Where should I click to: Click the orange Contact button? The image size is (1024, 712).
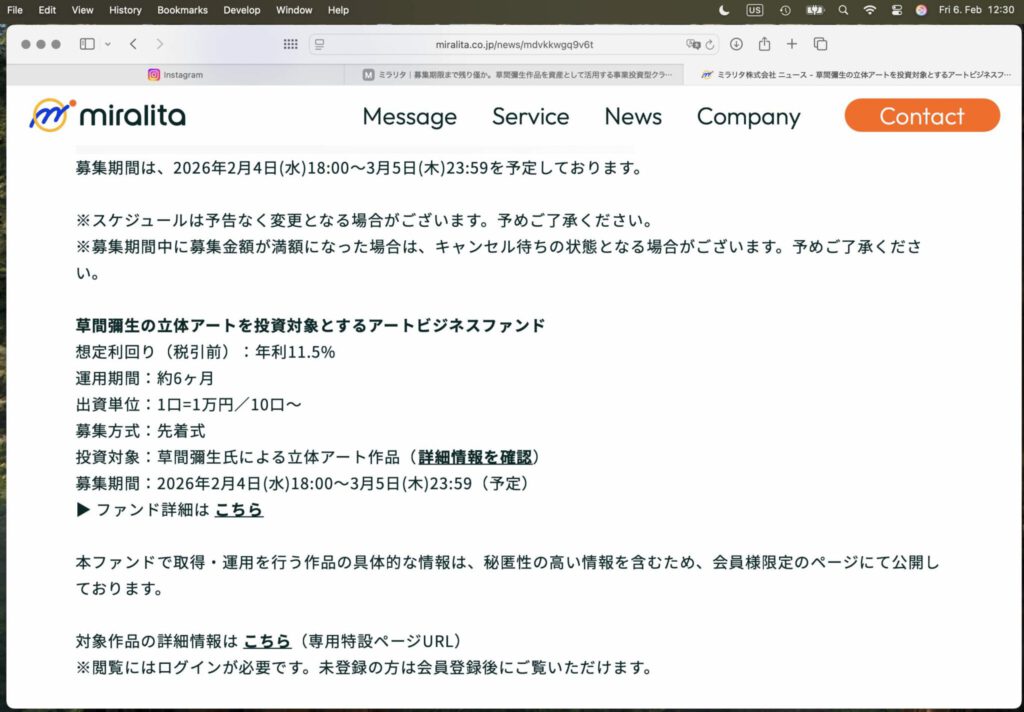(921, 116)
